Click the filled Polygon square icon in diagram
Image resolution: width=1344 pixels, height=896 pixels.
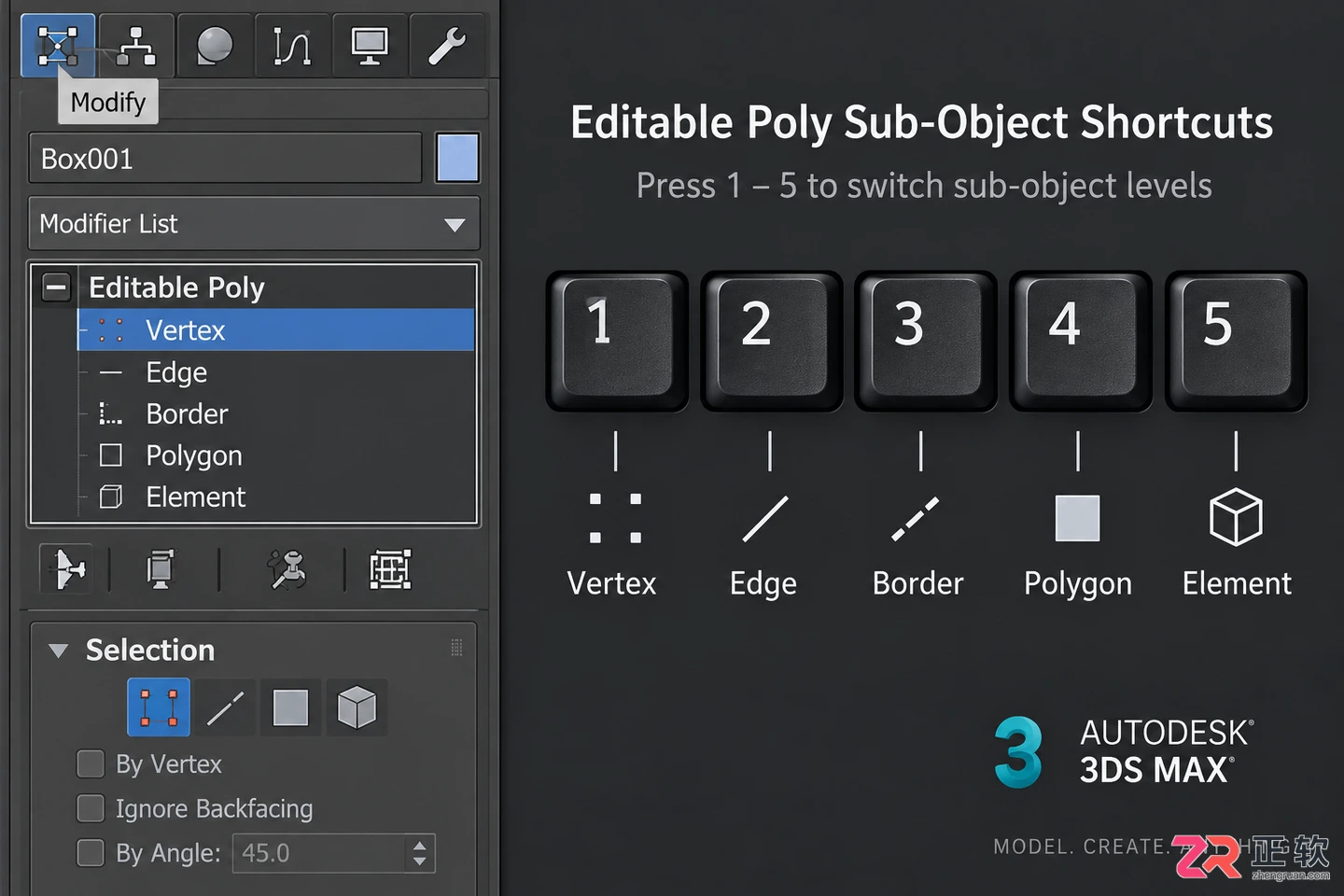point(1077,518)
